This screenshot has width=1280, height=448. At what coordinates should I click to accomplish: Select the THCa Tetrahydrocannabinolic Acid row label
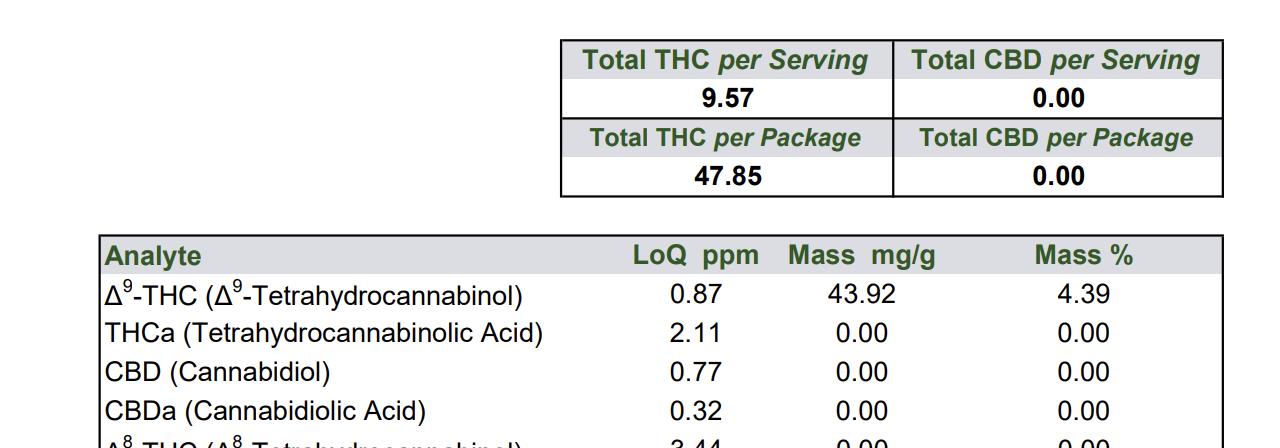tap(324, 333)
